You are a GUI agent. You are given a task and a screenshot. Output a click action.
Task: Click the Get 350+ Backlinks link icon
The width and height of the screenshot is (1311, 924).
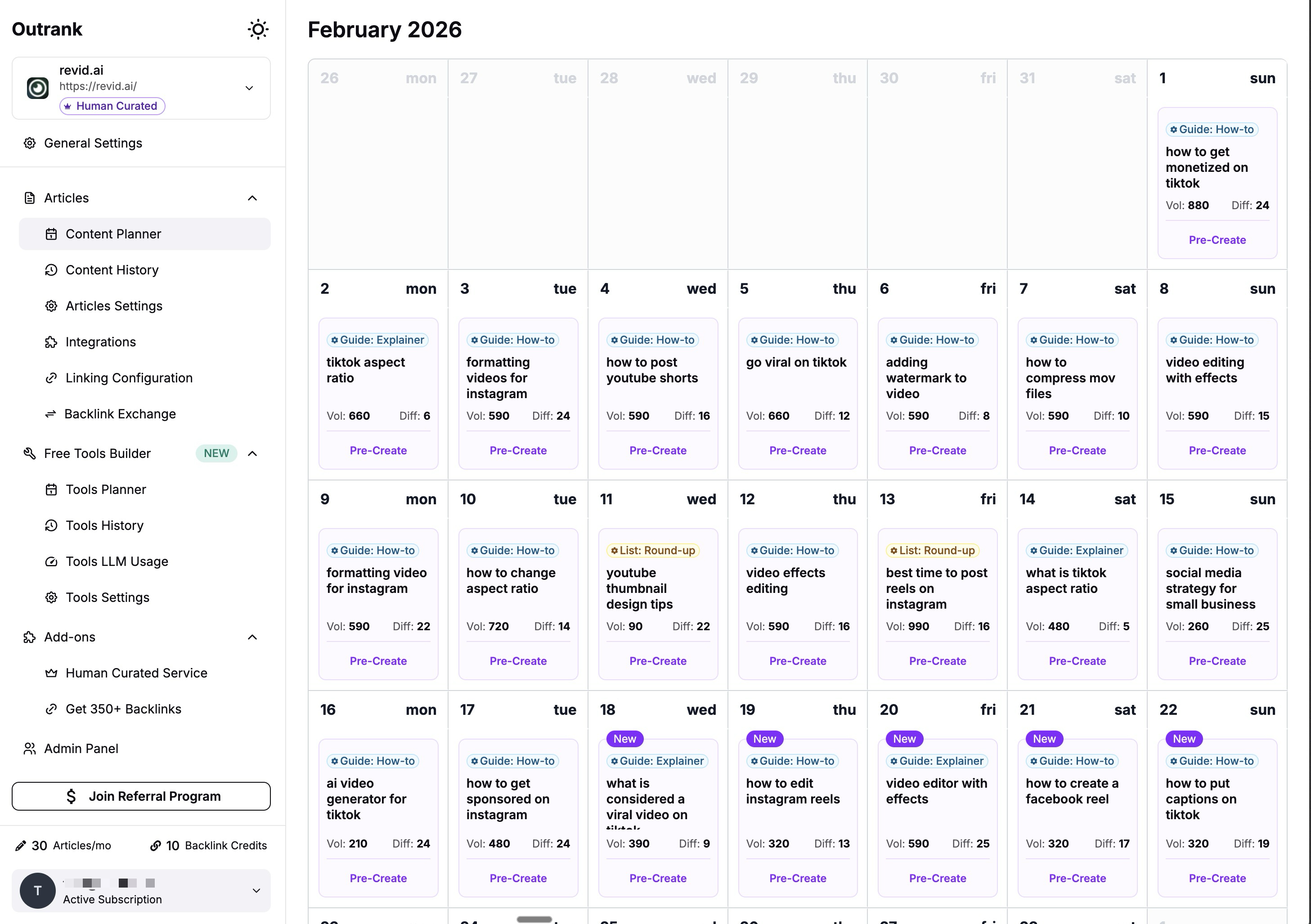point(51,709)
